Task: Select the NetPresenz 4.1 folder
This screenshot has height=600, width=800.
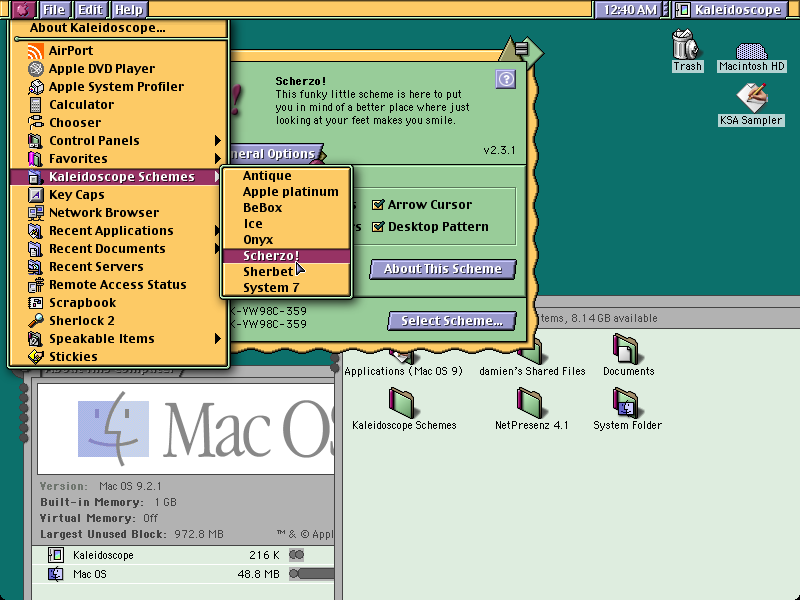Action: coord(529,403)
